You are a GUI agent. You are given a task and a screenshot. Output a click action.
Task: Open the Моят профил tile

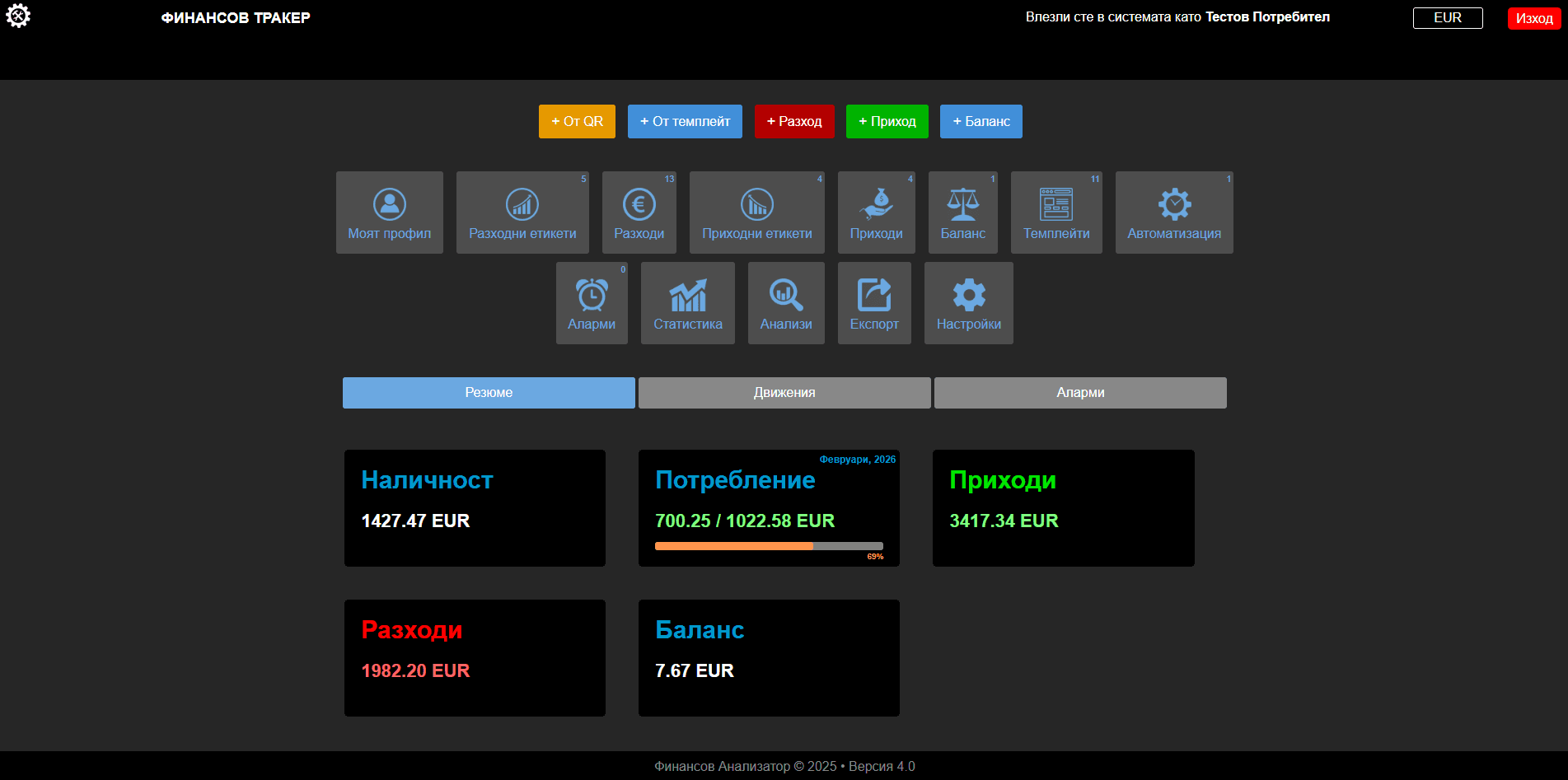point(389,213)
